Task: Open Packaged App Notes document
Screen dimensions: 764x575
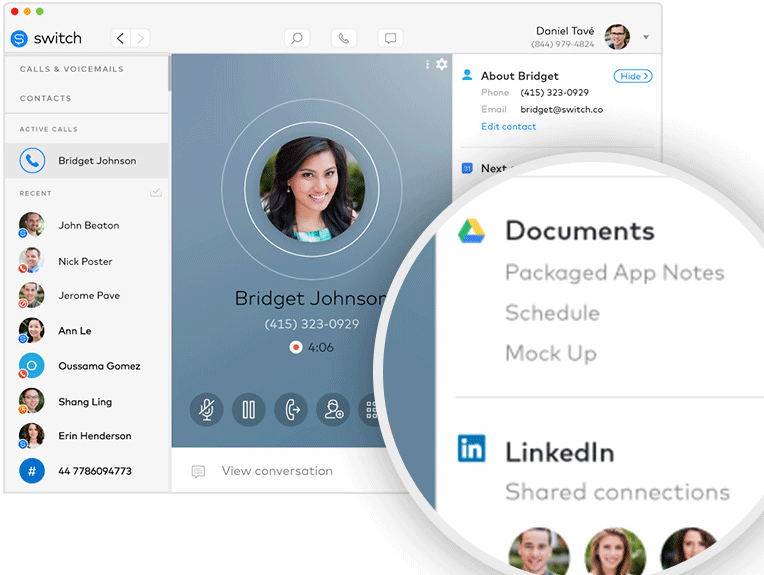Action: tap(615, 273)
